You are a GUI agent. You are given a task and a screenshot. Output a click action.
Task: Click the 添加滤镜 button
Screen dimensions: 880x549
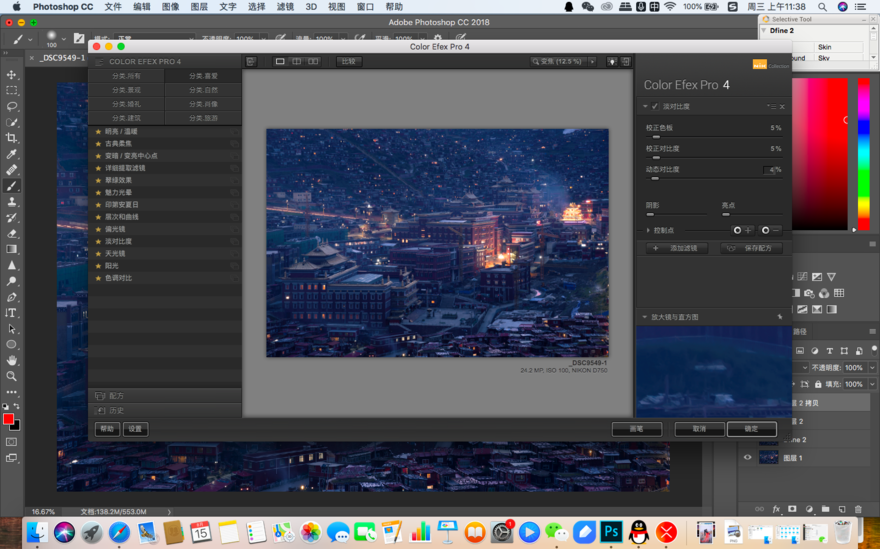point(677,248)
